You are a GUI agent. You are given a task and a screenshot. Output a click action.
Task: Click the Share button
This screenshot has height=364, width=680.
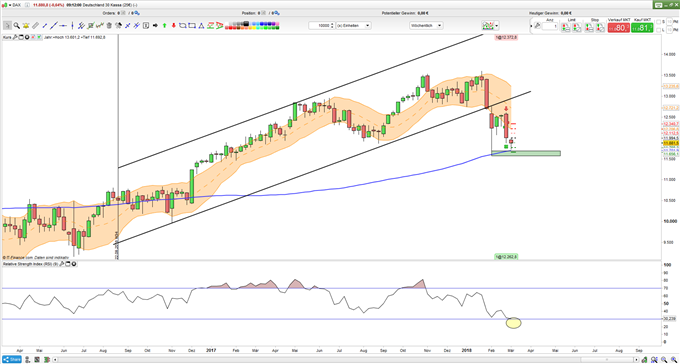pos(12,360)
